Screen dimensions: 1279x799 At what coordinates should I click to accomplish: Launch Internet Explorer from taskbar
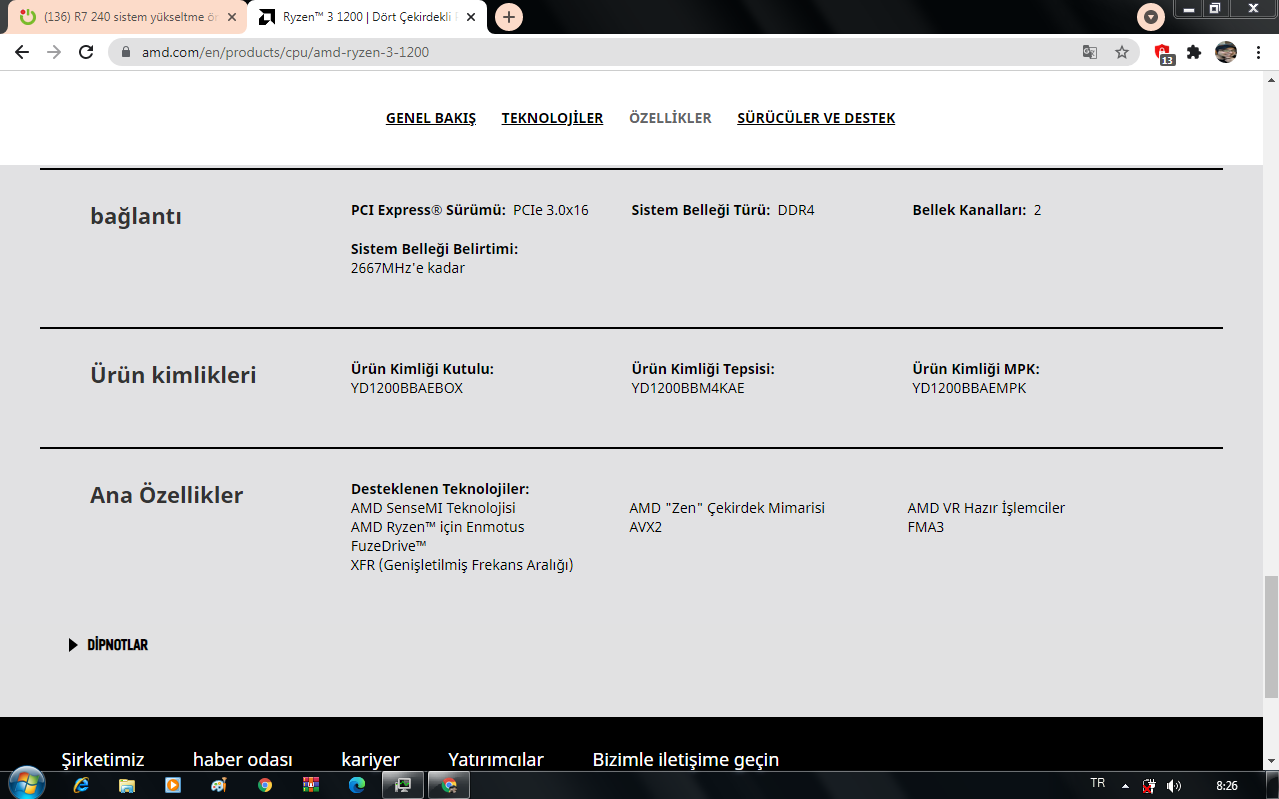(81, 785)
